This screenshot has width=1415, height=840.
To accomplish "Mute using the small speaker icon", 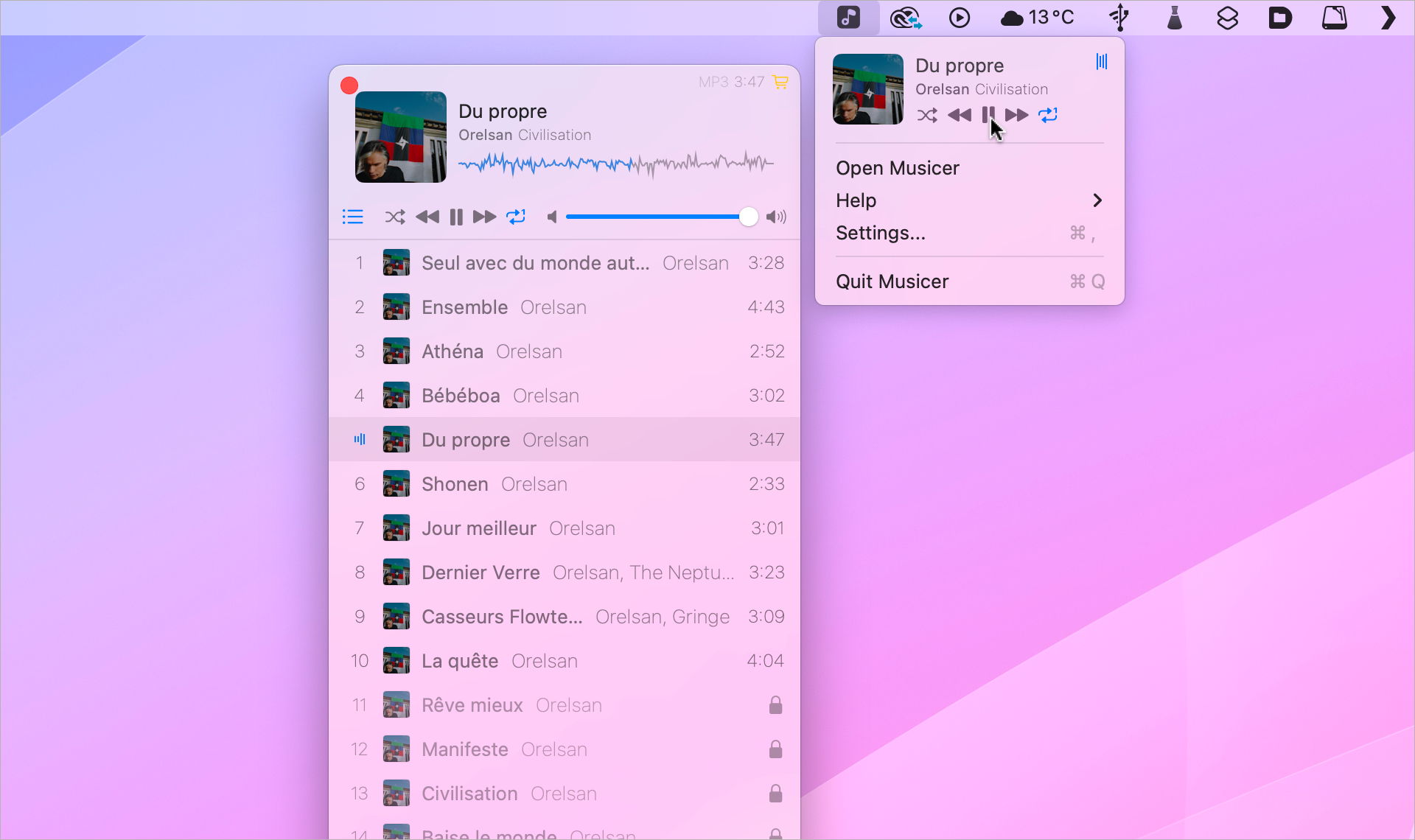I will 551,217.
